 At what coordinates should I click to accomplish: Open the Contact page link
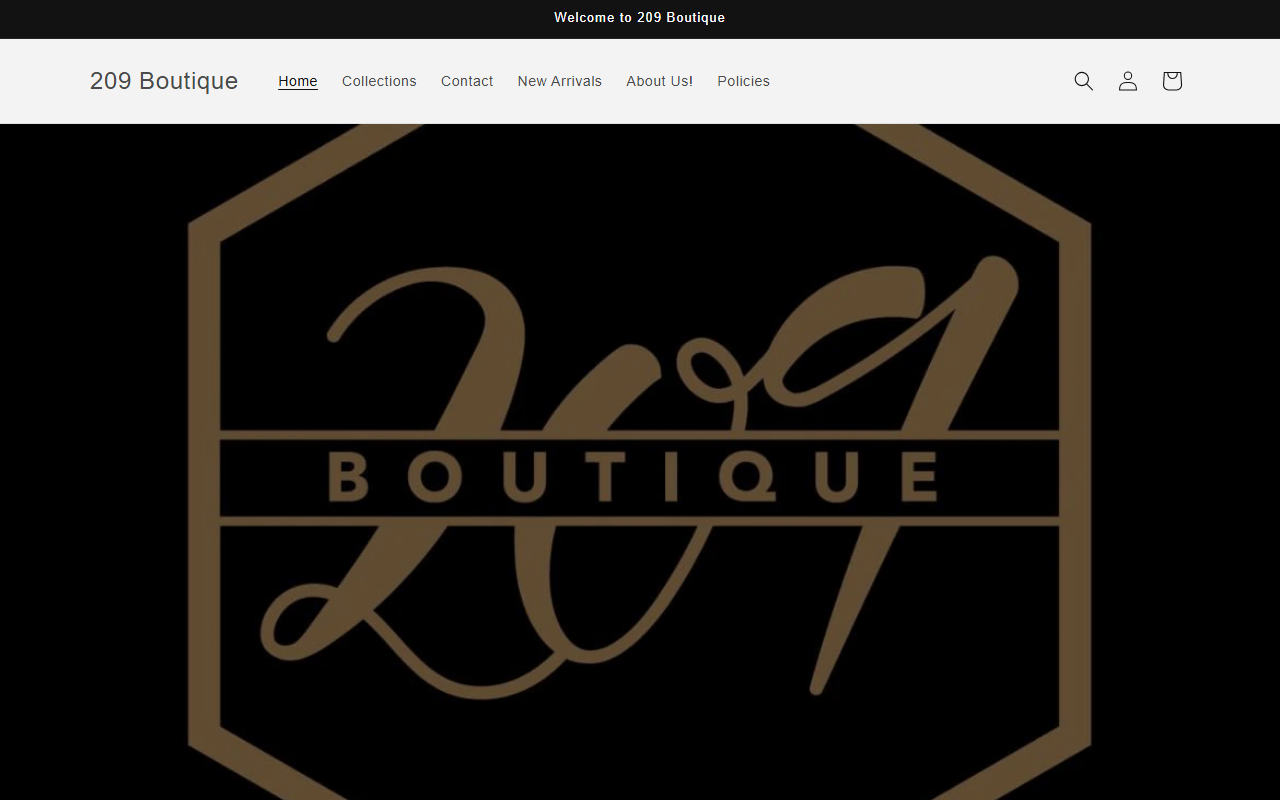[467, 81]
